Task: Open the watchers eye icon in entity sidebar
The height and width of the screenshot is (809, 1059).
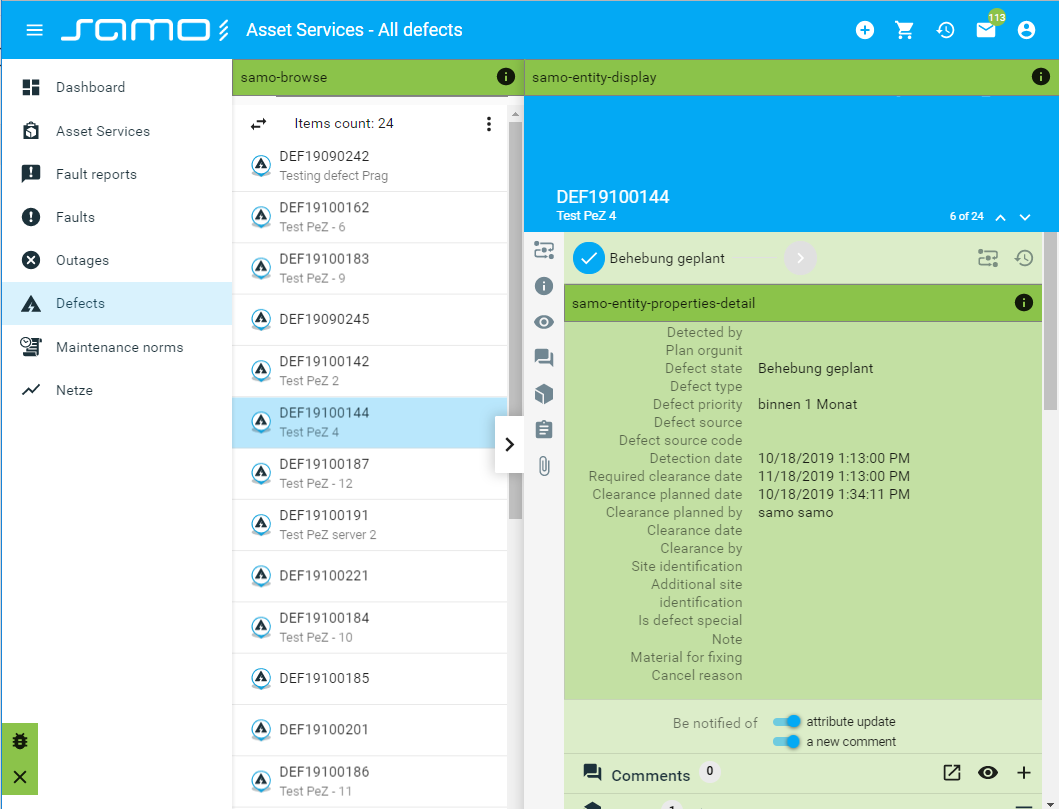Action: 544,322
